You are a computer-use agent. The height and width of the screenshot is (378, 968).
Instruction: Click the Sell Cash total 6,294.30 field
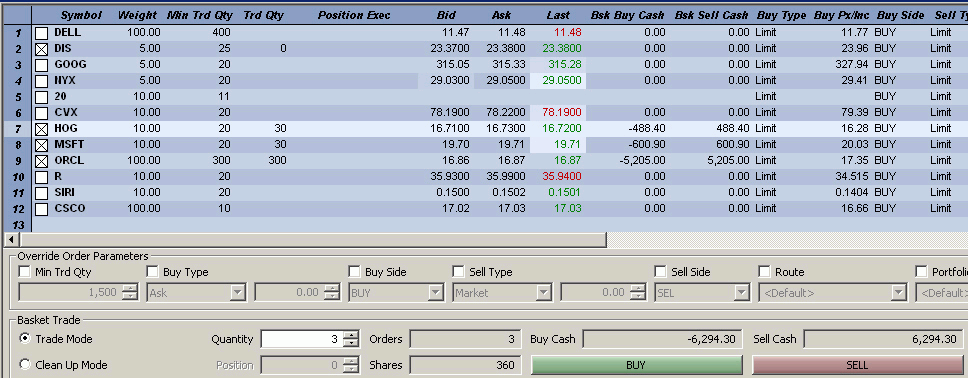click(883, 339)
